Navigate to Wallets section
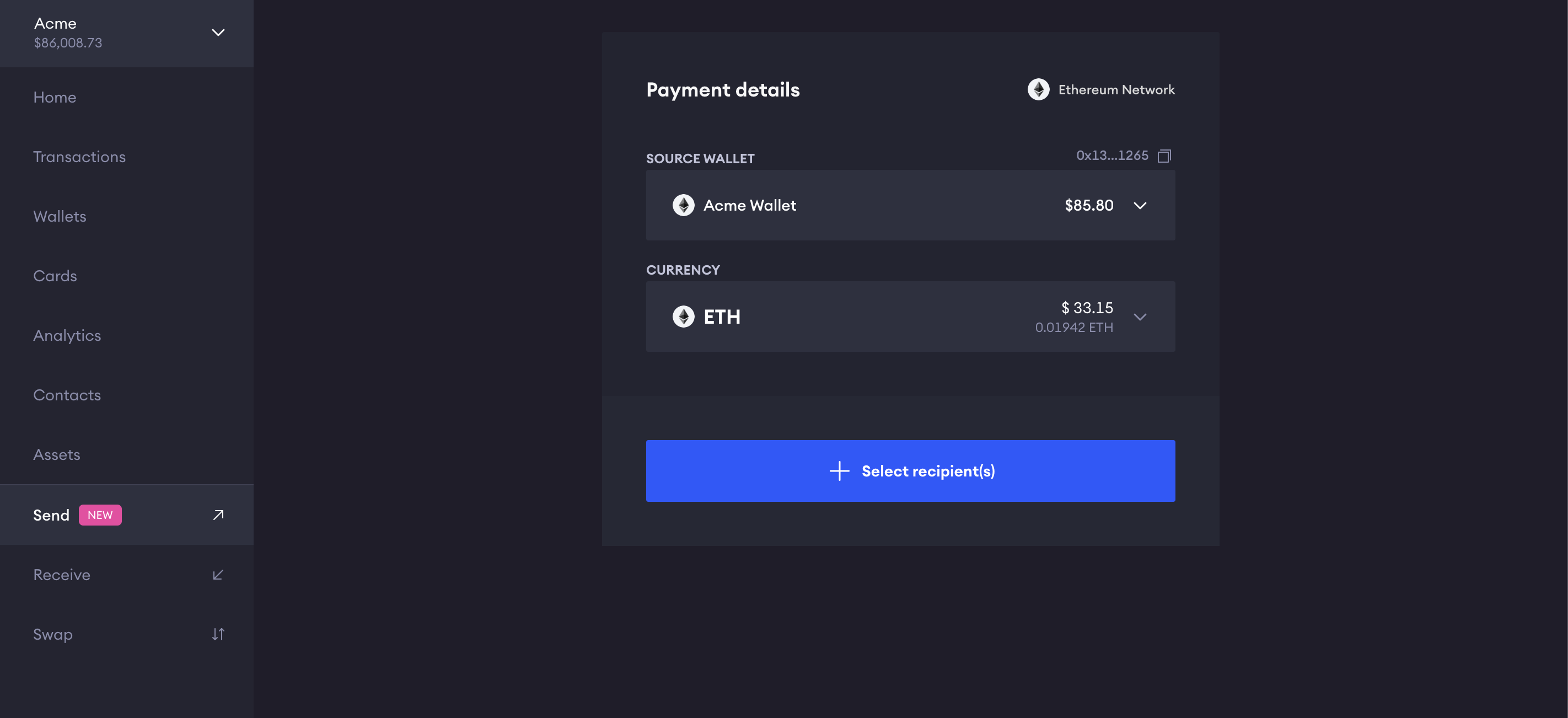The image size is (1568, 718). pyautogui.click(x=60, y=217)
